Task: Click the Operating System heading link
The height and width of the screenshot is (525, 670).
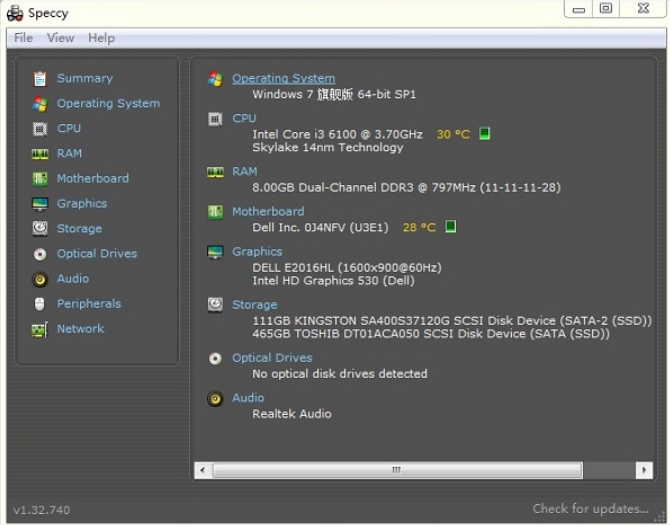Action: tap(283, 79)
